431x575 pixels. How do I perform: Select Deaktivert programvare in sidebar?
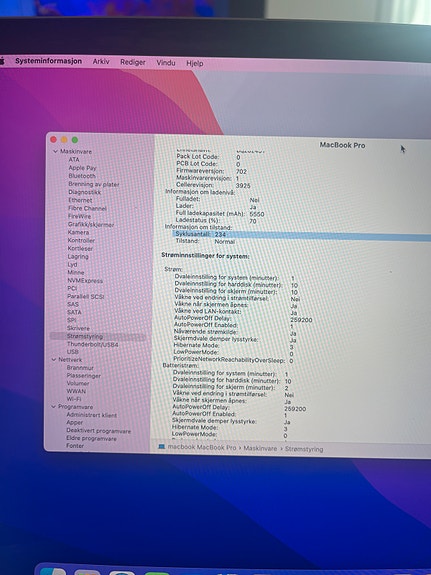click(98, 431)
